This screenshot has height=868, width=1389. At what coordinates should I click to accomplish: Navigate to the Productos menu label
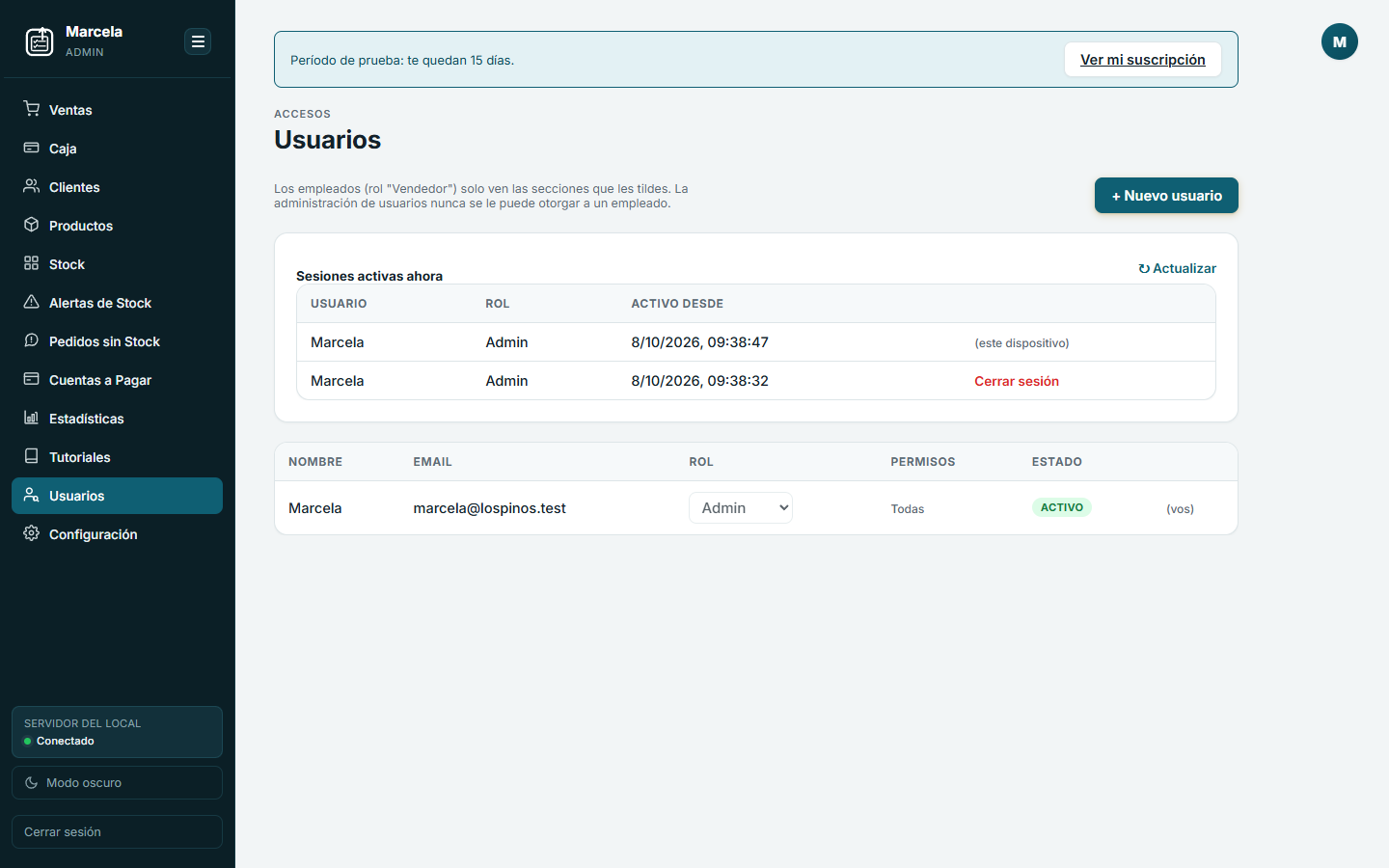[81, 226]
